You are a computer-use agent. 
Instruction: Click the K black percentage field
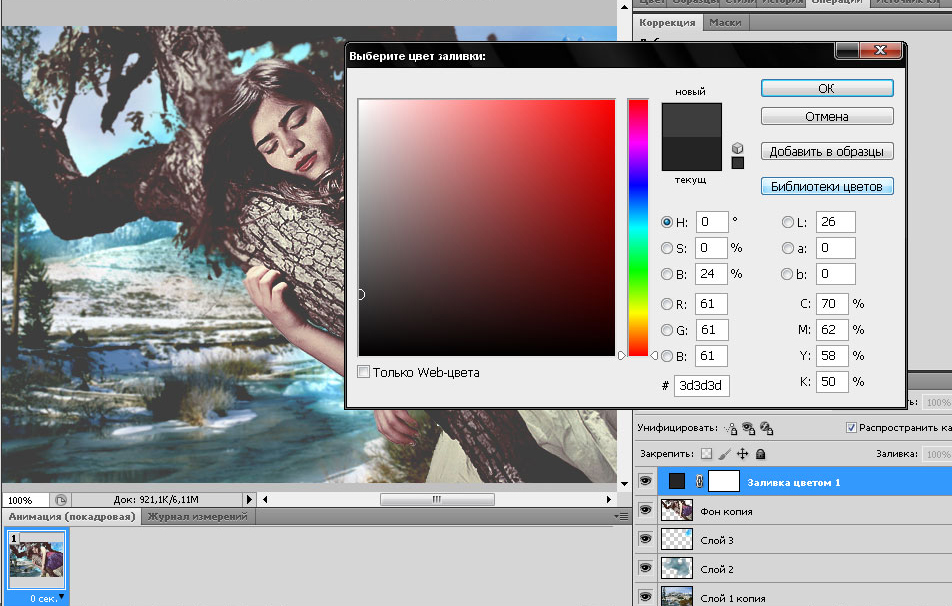(x=832, y=382)
